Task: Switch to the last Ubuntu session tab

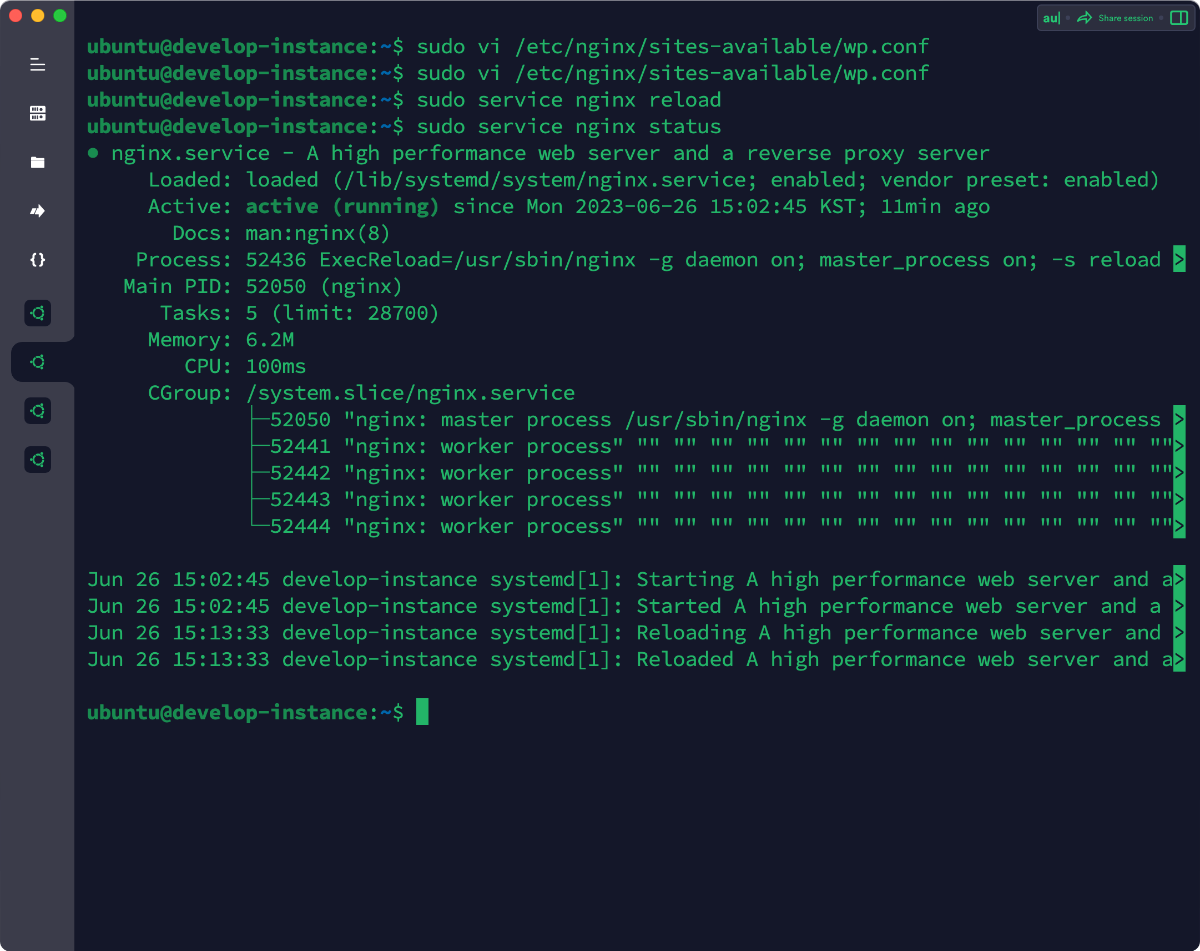Action: 37,460
